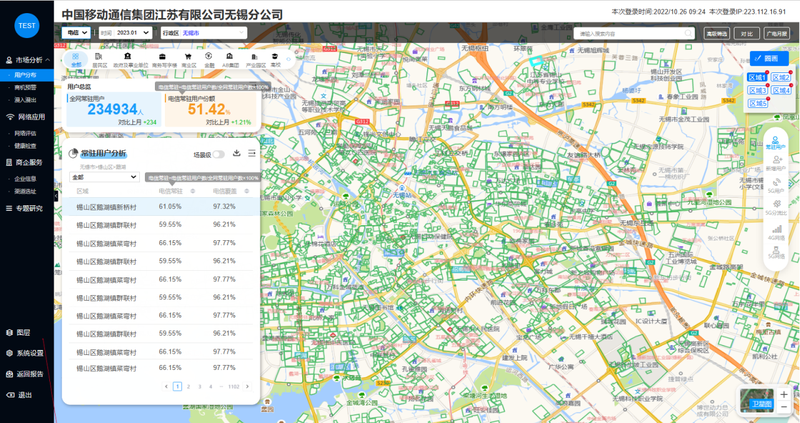Click the search magnifier icon

[x=688, y=33]
